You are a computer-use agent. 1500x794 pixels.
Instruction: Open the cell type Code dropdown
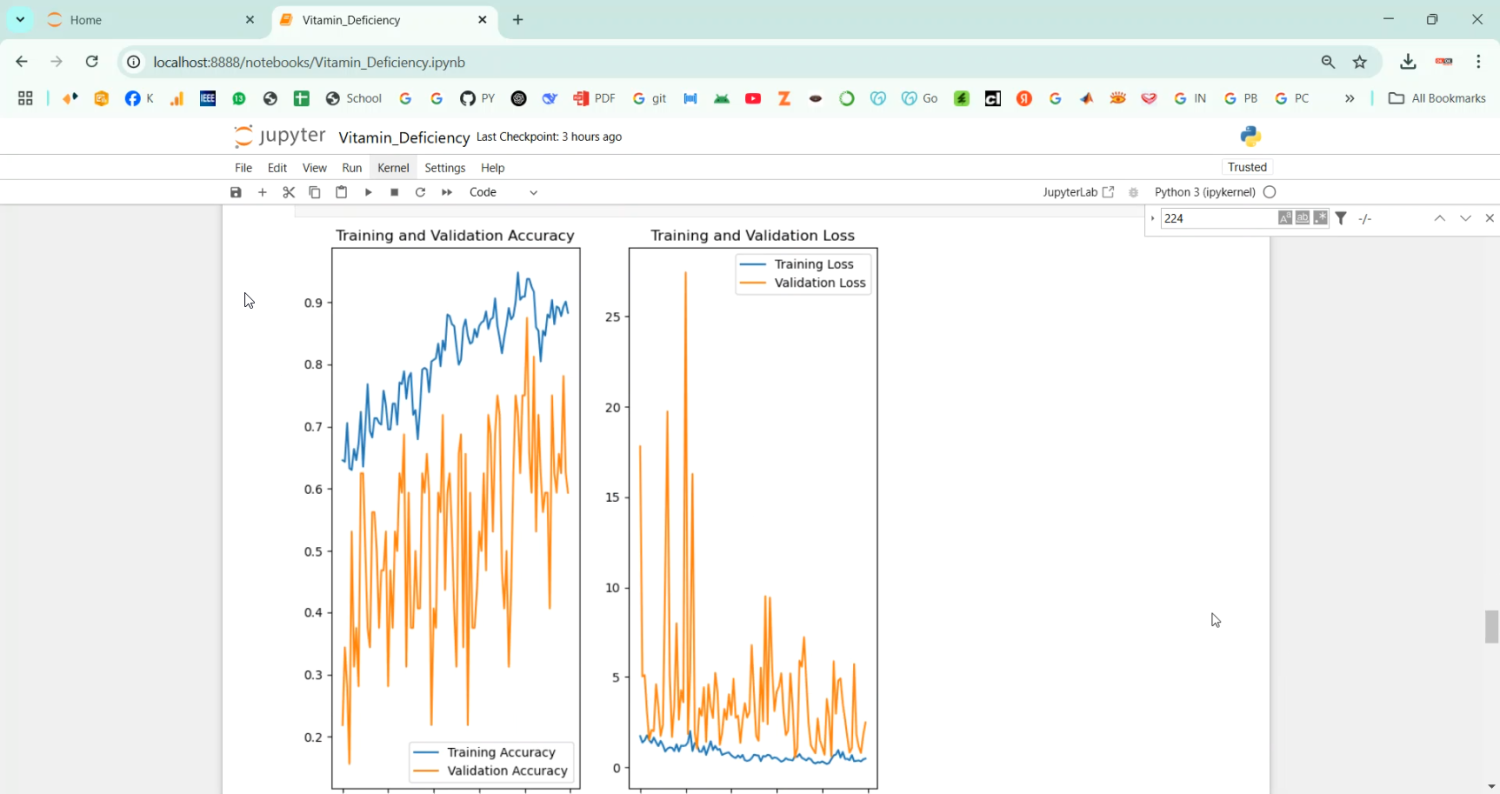coord(504,192)
